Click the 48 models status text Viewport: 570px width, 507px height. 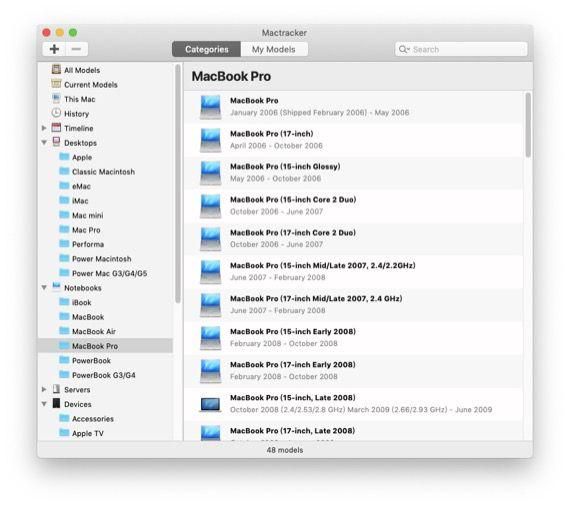coord(285,450)
